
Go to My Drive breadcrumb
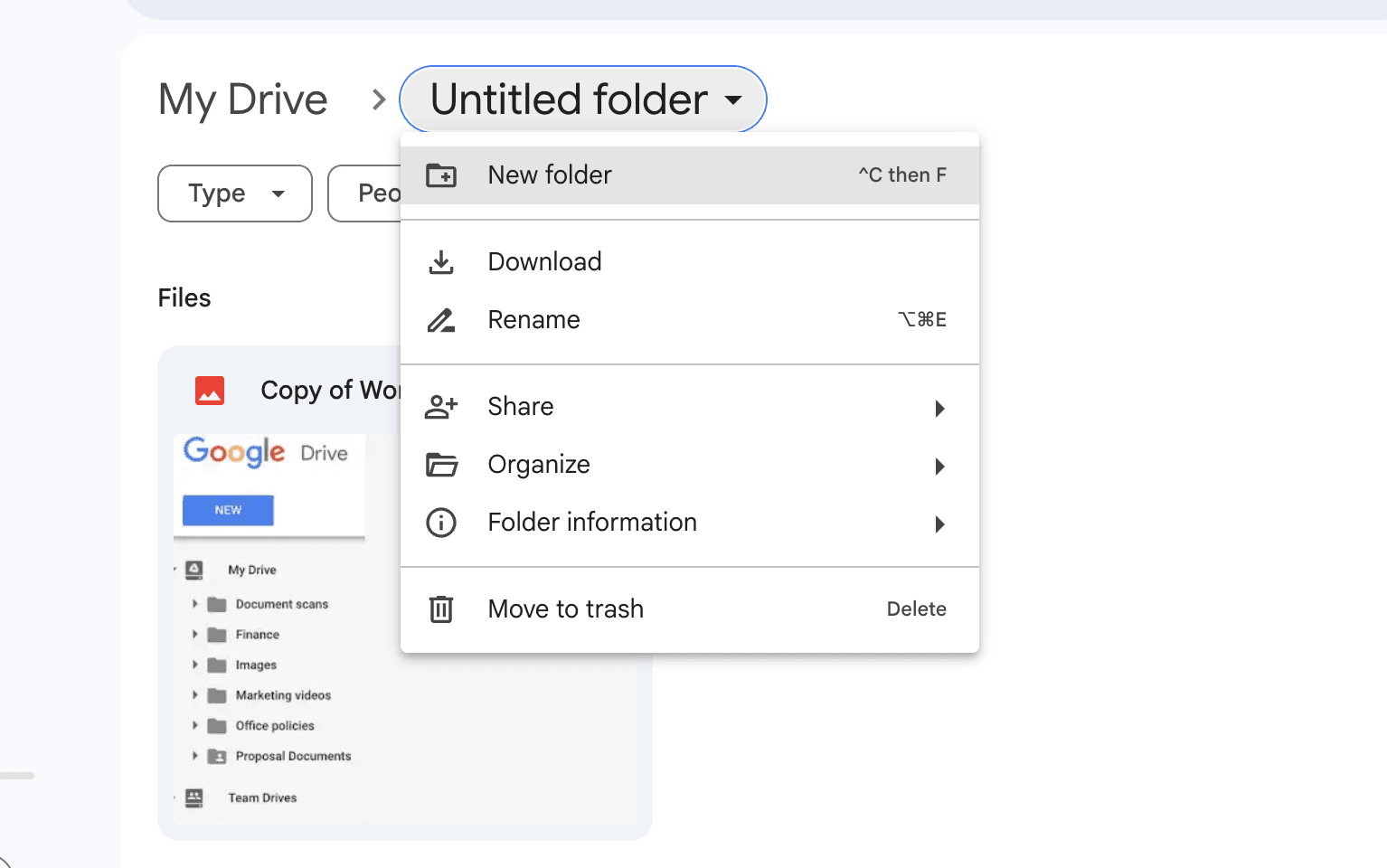pos(242,99)
